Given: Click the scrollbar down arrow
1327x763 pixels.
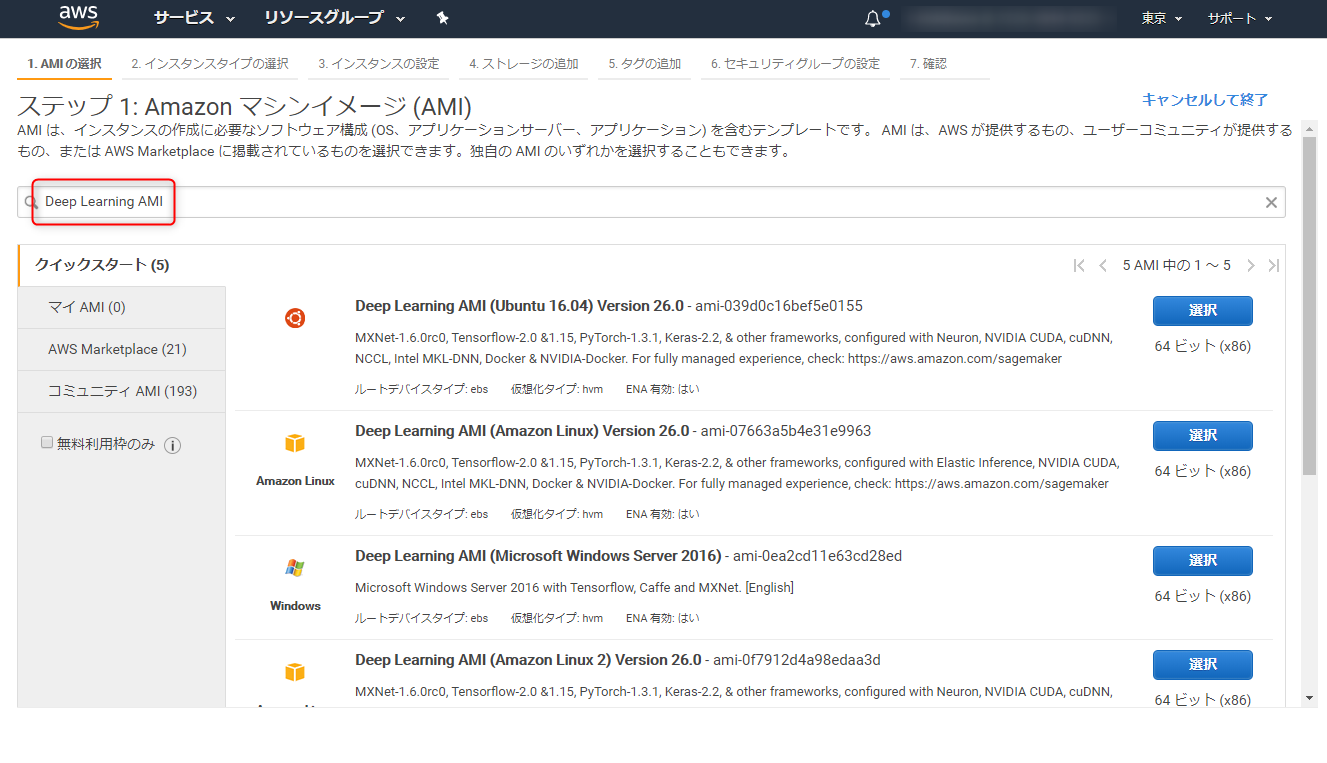Looking at the screenshot, I should click(1309, 697).
